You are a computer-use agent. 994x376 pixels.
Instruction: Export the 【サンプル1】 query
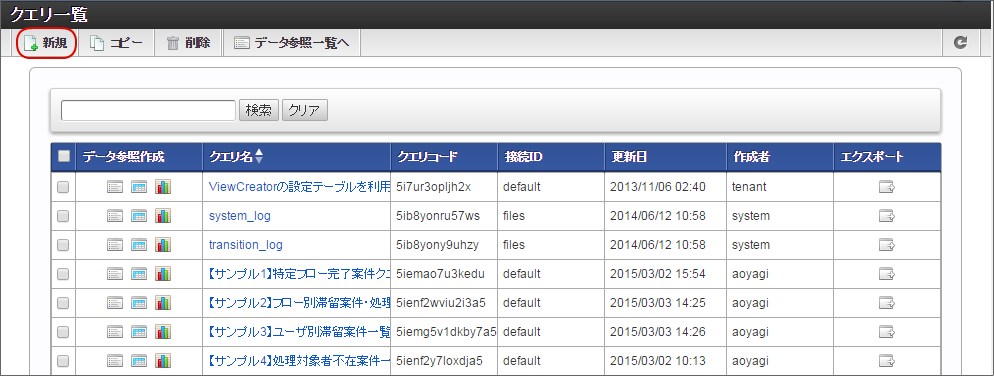point(886,274)
